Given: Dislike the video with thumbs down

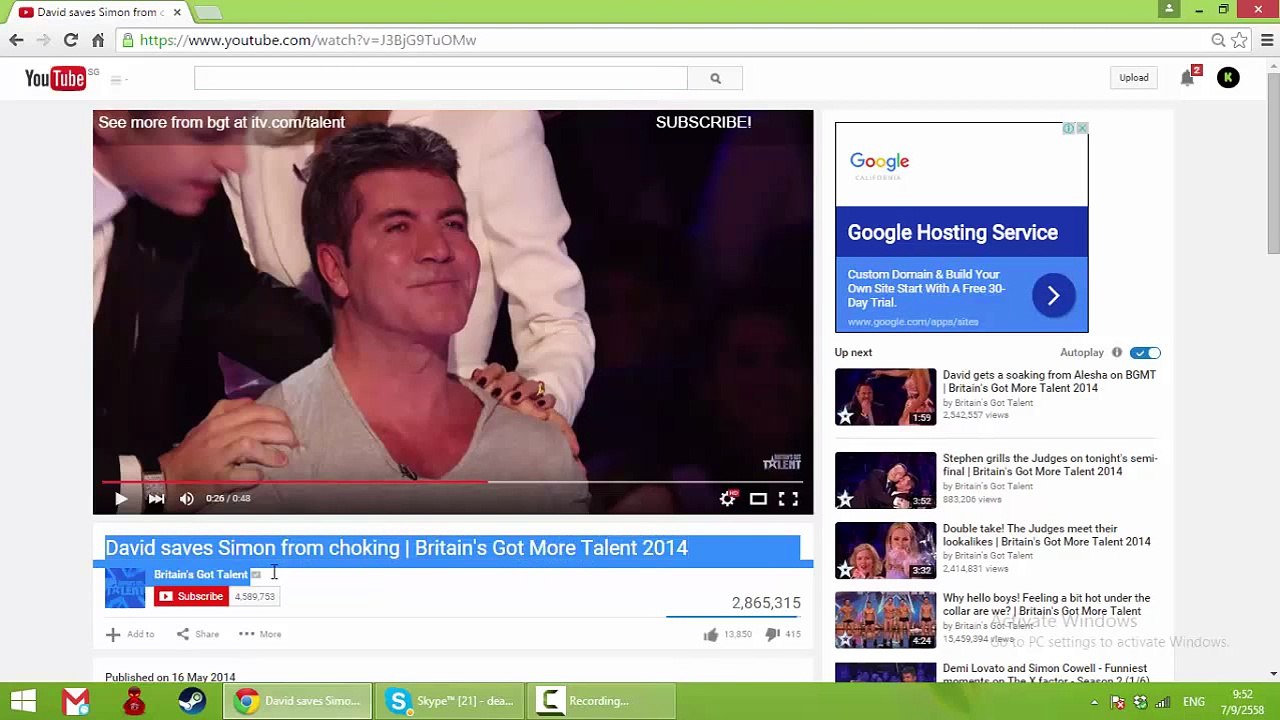Looking at the screenshot, I should tap(772, 634).
